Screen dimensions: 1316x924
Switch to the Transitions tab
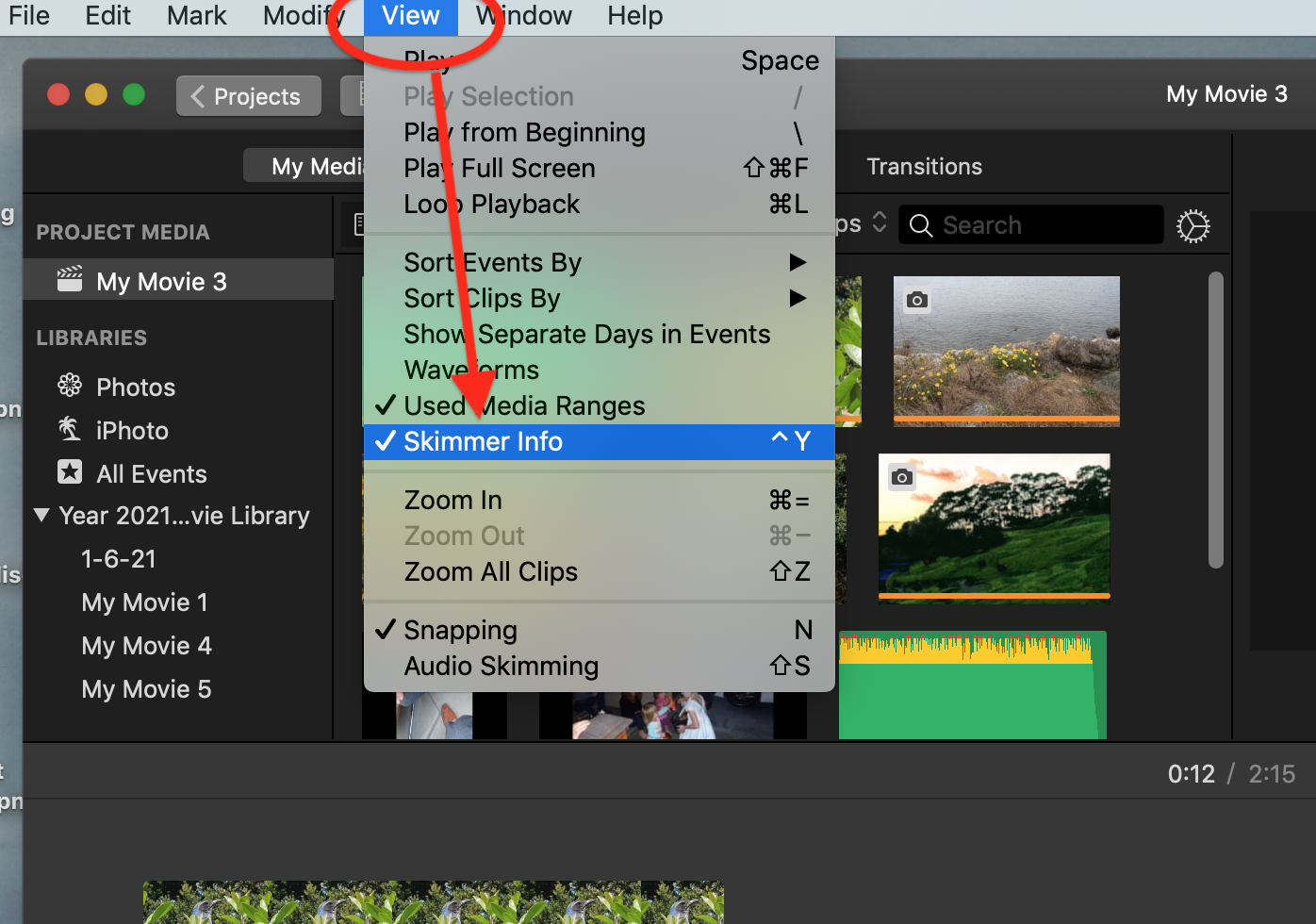pos(924,167)
